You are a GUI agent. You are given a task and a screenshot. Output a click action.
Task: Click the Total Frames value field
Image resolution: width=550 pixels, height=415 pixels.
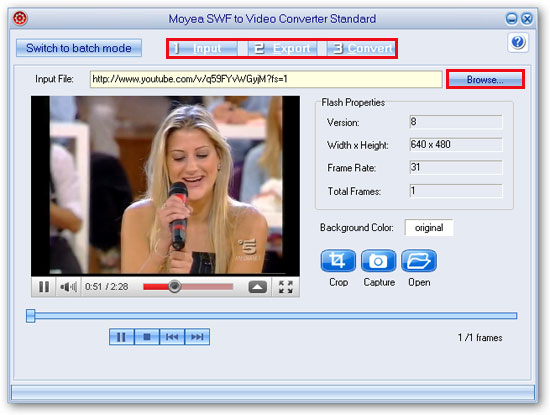456,191
